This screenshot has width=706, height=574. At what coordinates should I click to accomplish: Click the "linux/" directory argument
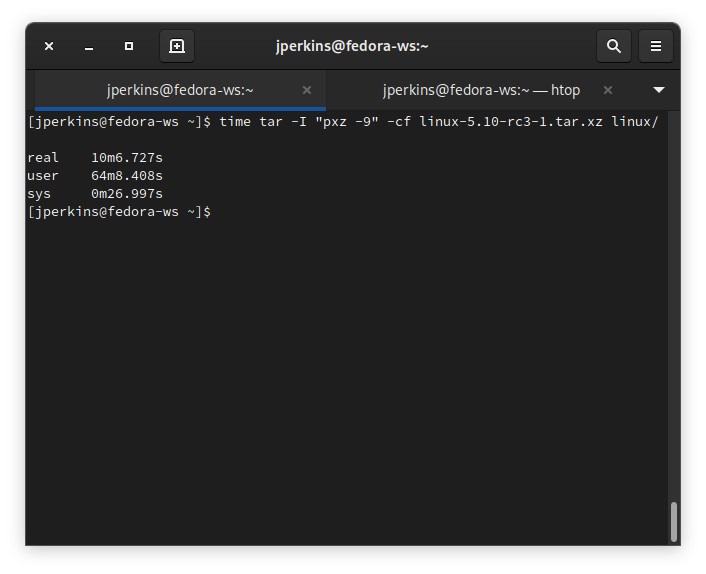coord(634,122)
